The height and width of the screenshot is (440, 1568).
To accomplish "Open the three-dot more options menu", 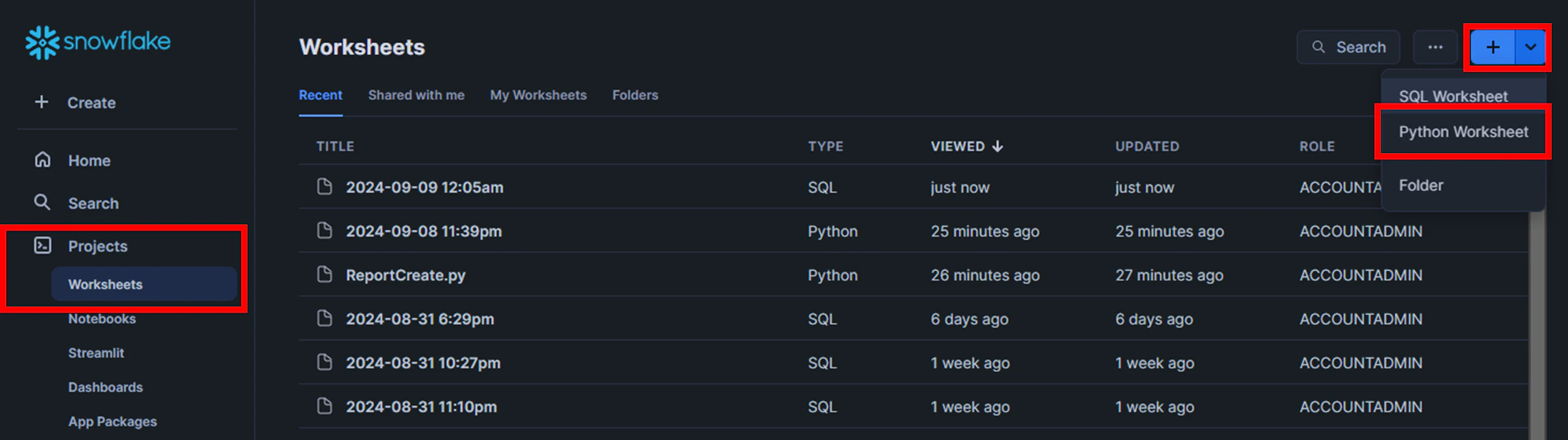I will pos(1435,47).
